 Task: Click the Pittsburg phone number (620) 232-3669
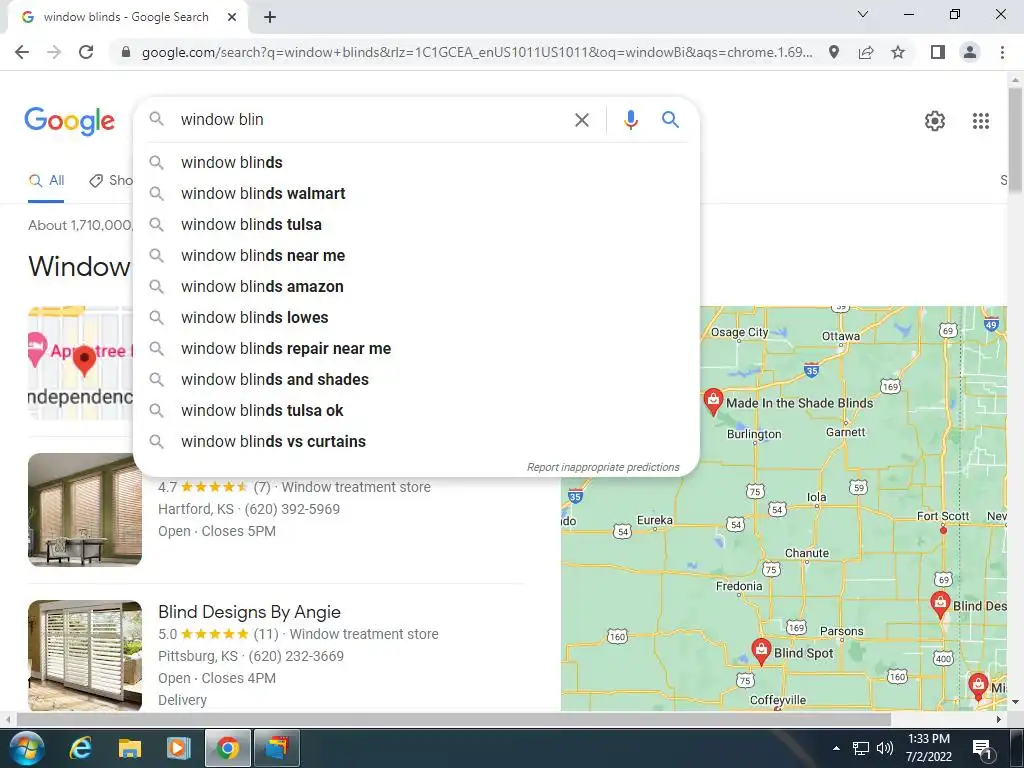click(x=296, y=656)
